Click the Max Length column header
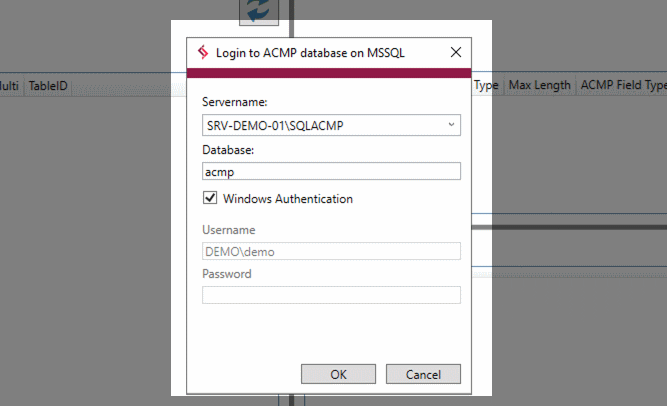This screenshot has width=667, height=406. [539, 85]
